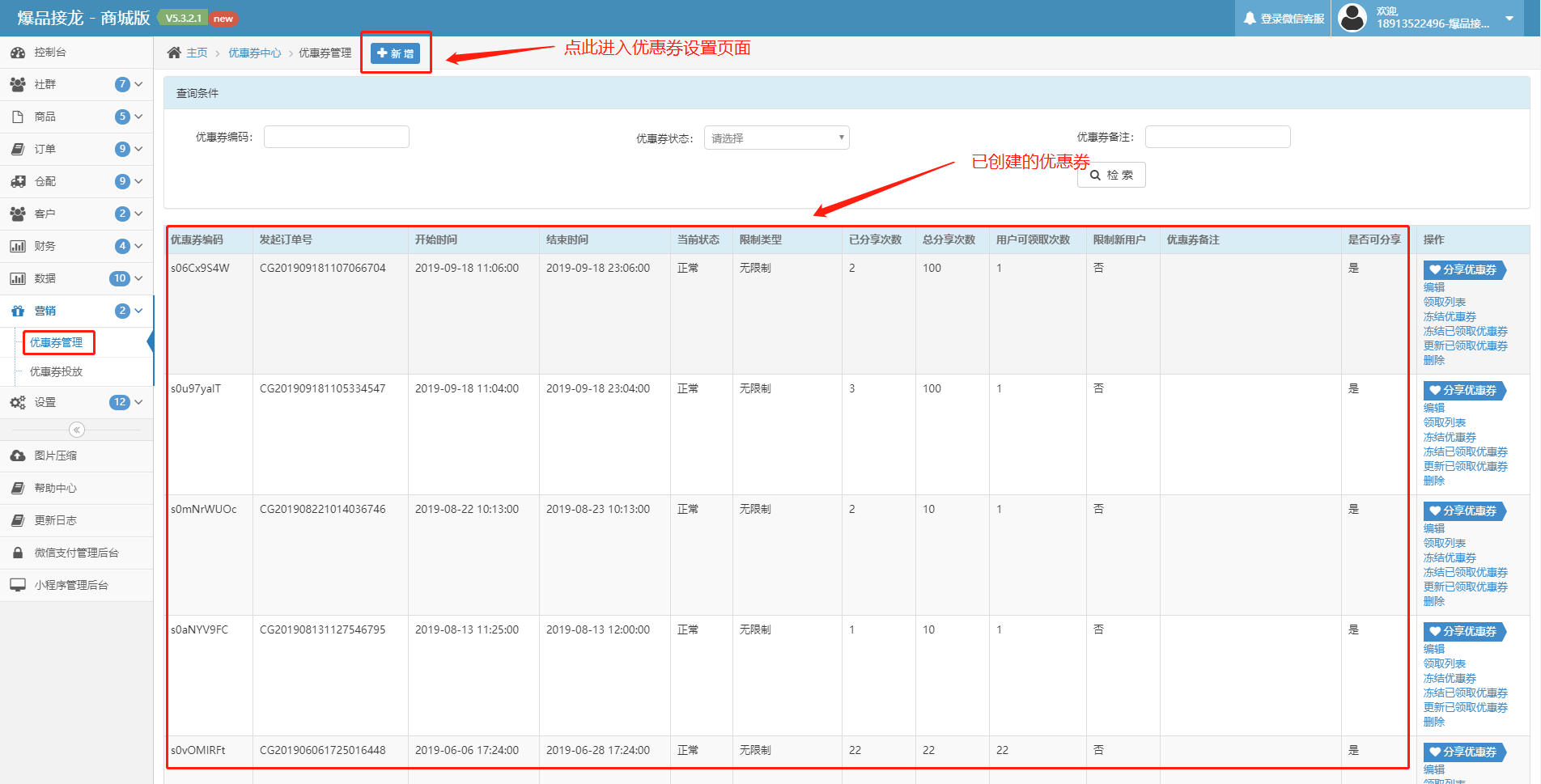The height and width of the screenshot is (784, 1541).
Task: Open the 更新日志 menu item
Action: click(76, 520)
